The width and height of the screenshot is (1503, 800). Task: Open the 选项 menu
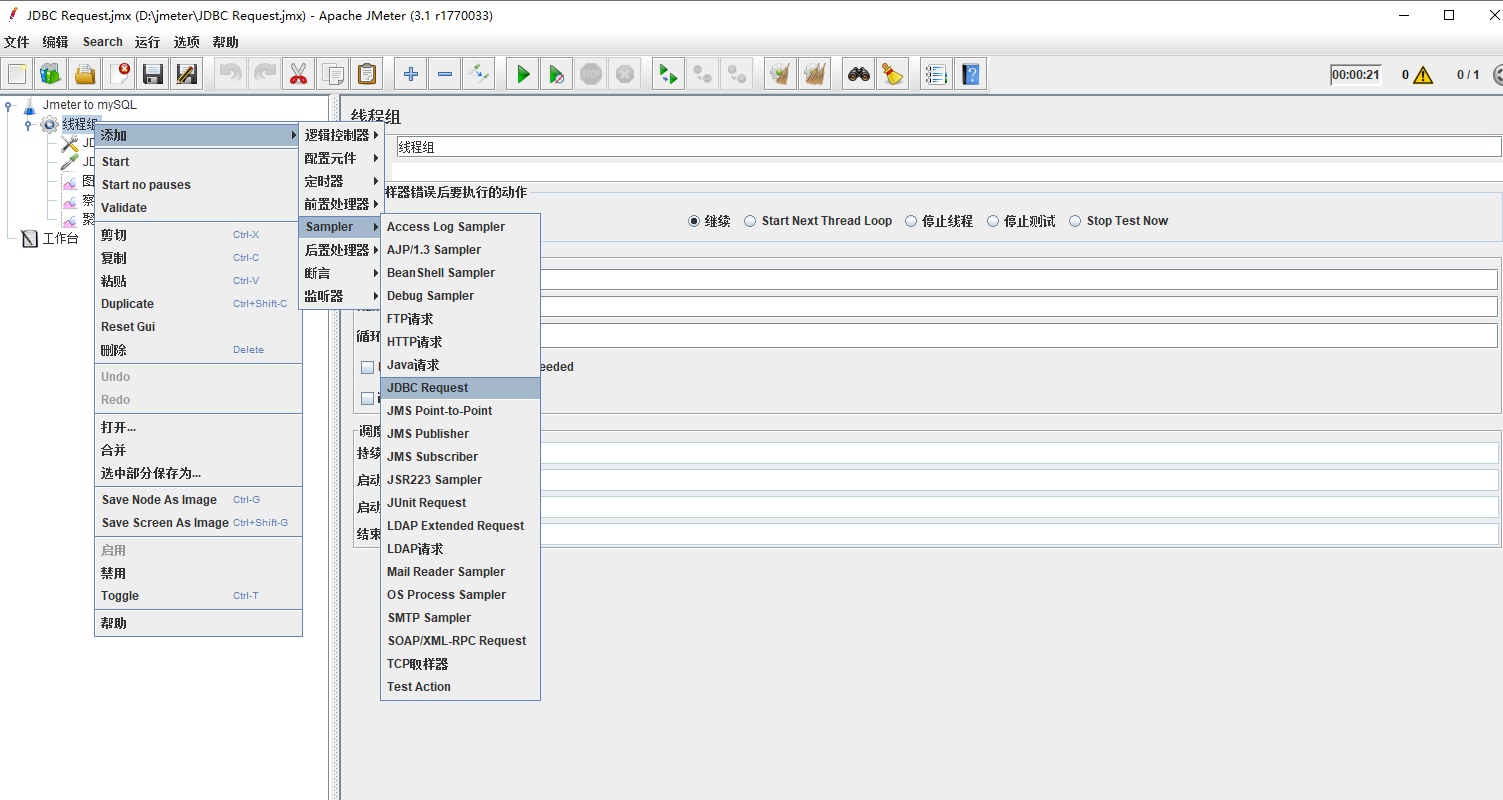pos(187,42)
